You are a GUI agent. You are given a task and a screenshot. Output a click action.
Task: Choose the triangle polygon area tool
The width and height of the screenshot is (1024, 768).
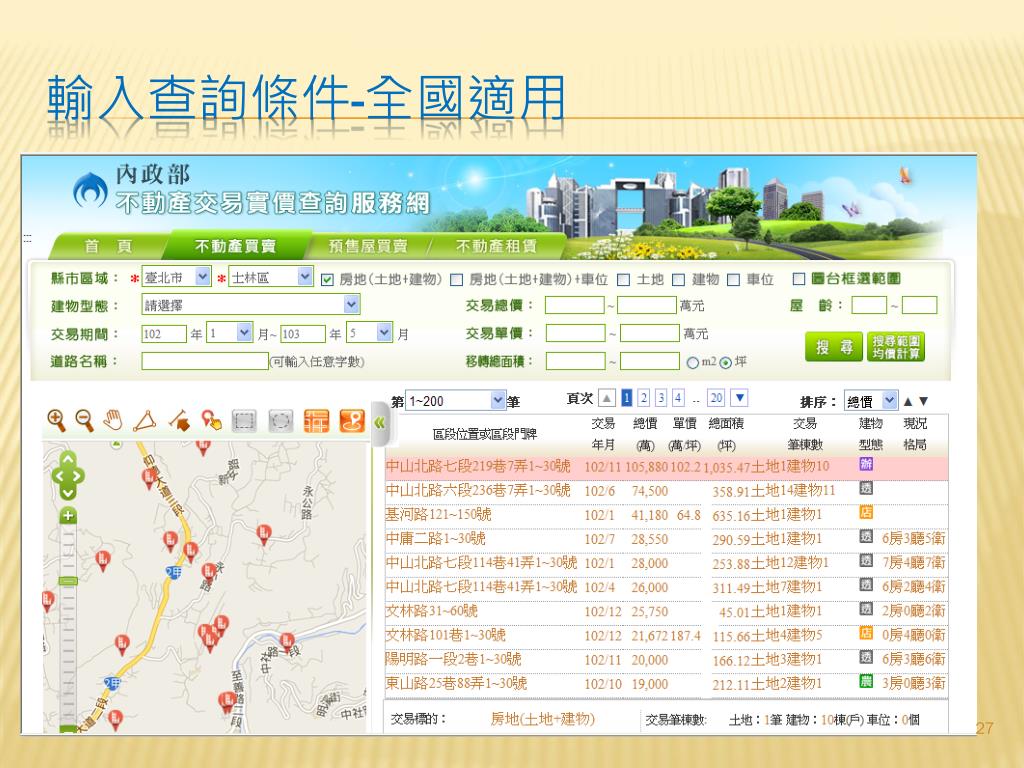145,421
